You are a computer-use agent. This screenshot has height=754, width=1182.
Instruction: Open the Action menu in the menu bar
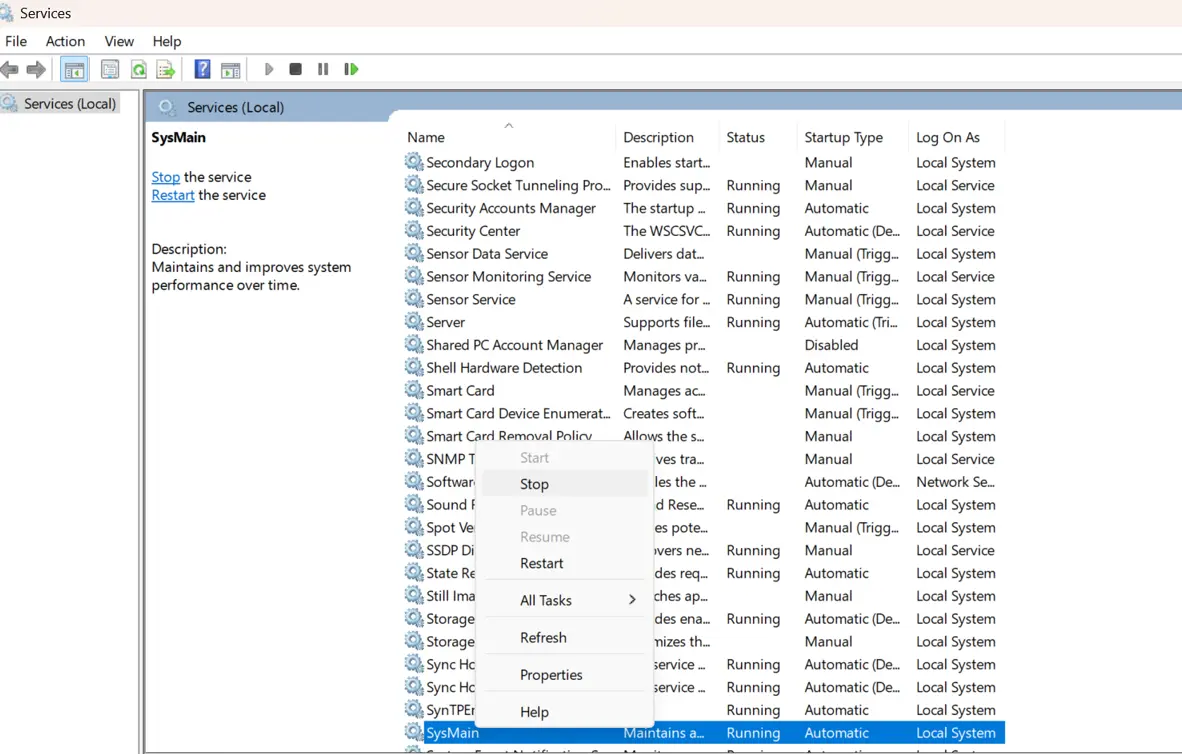click(65, 41)
